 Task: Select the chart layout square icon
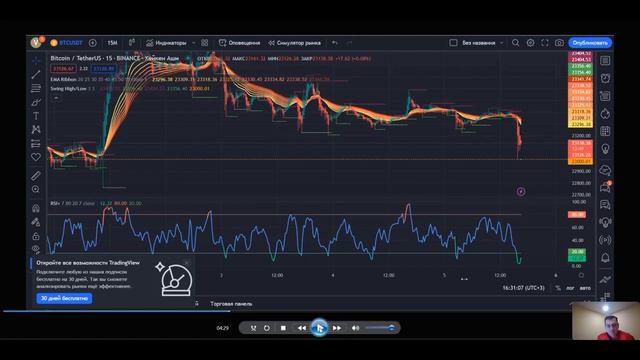coord(453,42)
